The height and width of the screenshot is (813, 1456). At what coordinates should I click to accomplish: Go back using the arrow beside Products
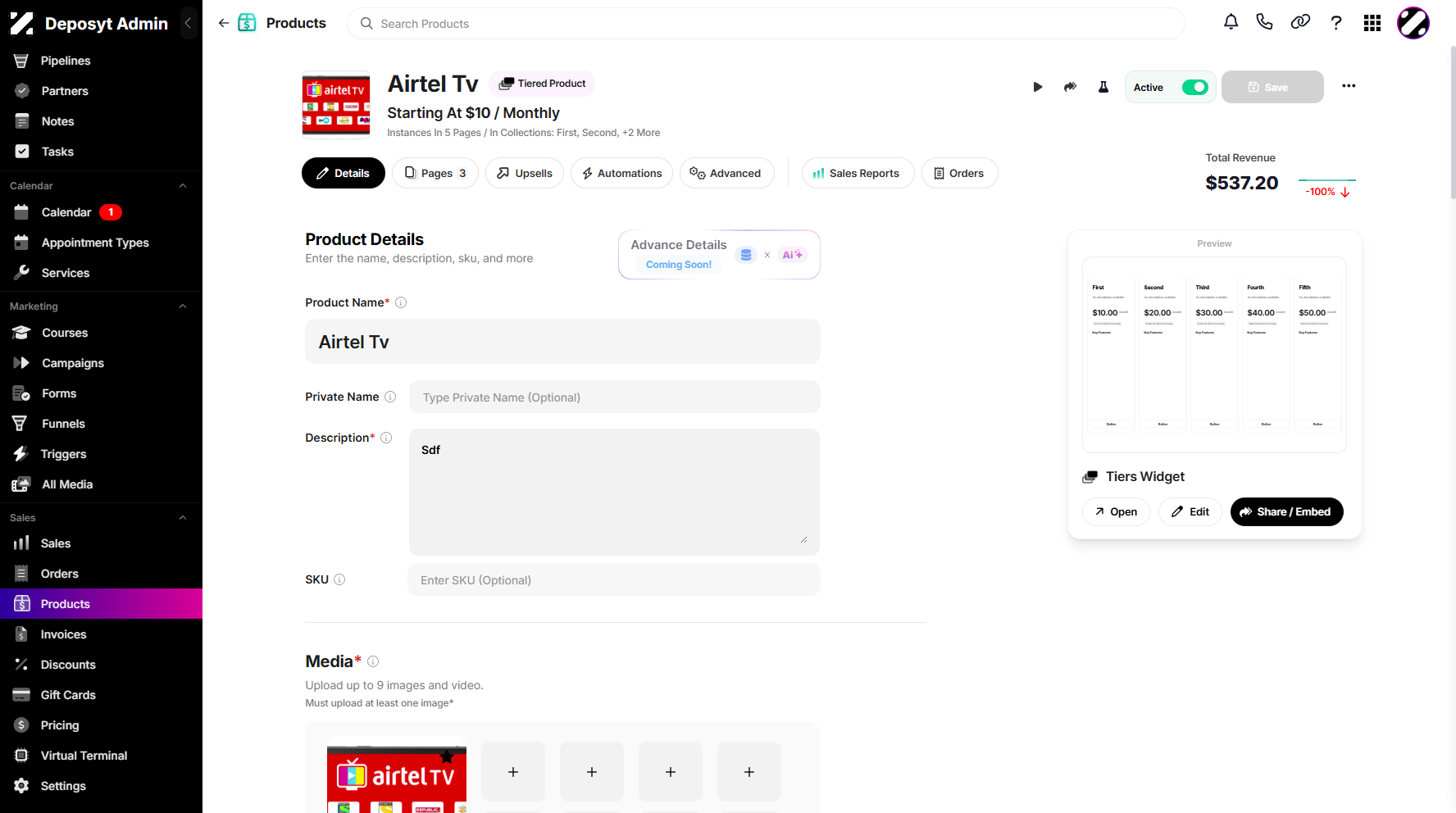click(223, 23)
